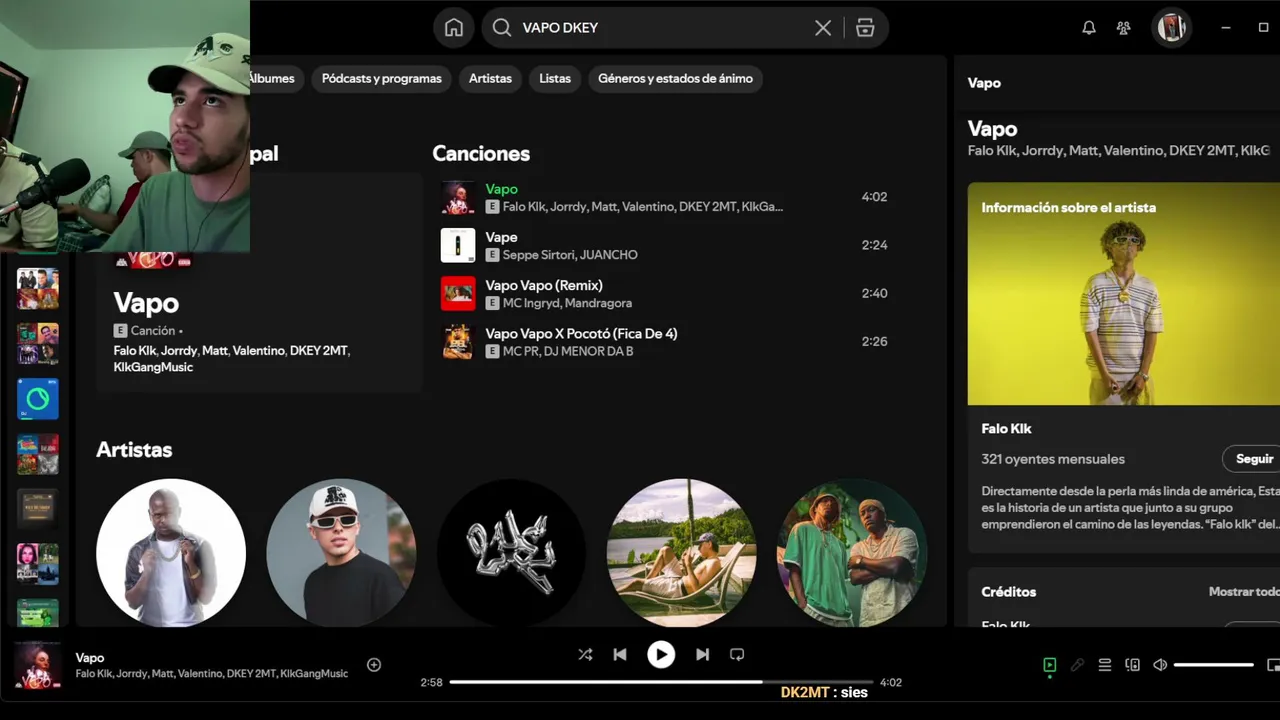Click Seguir button for Falo Klk

tap(1252, 459)
